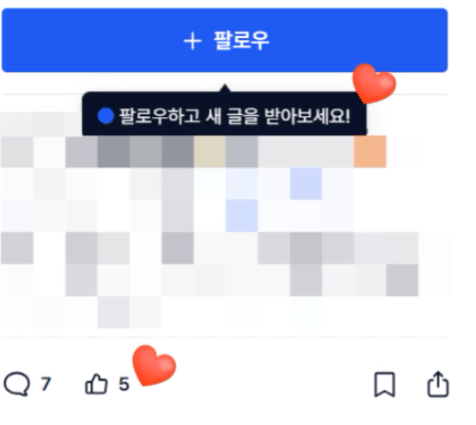Open the blurred post content area

tap(225, 220)
